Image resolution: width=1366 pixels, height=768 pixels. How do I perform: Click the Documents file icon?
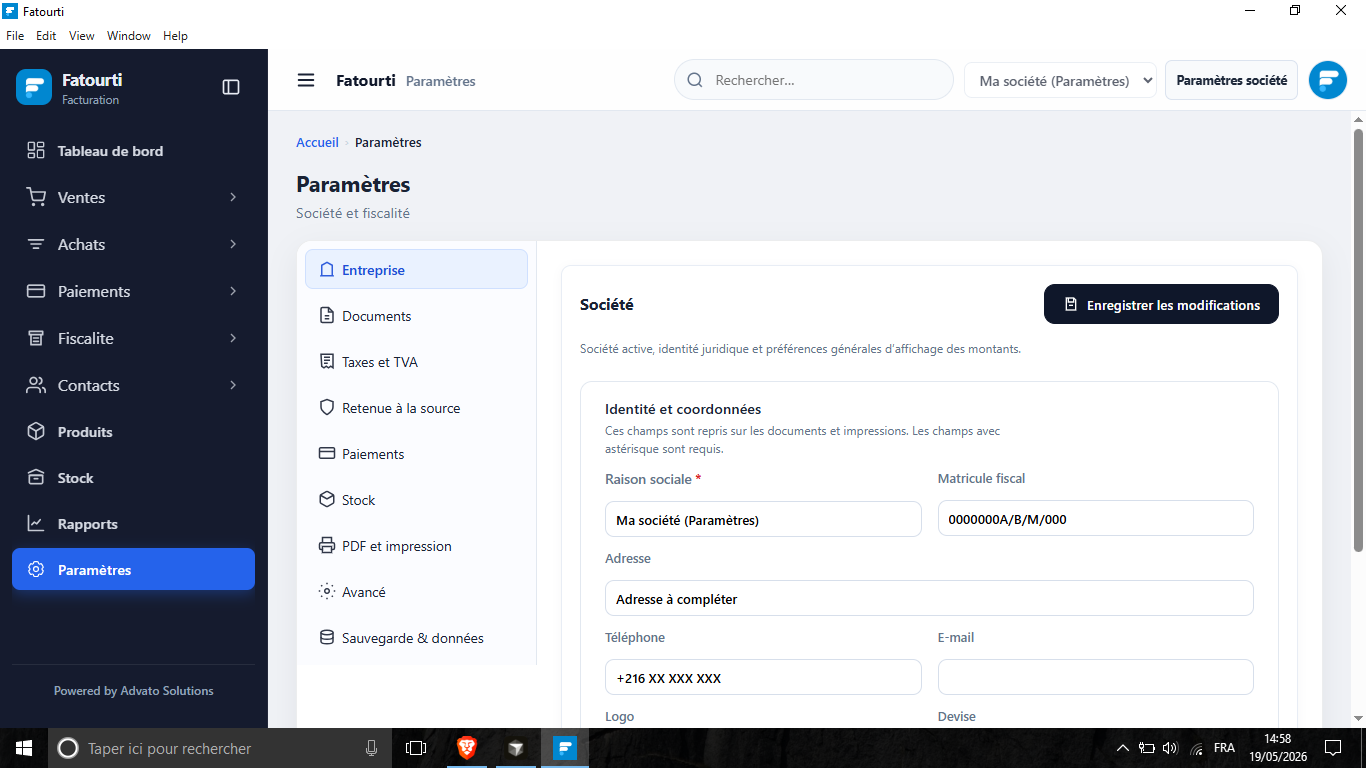click(x=326, y=316)
